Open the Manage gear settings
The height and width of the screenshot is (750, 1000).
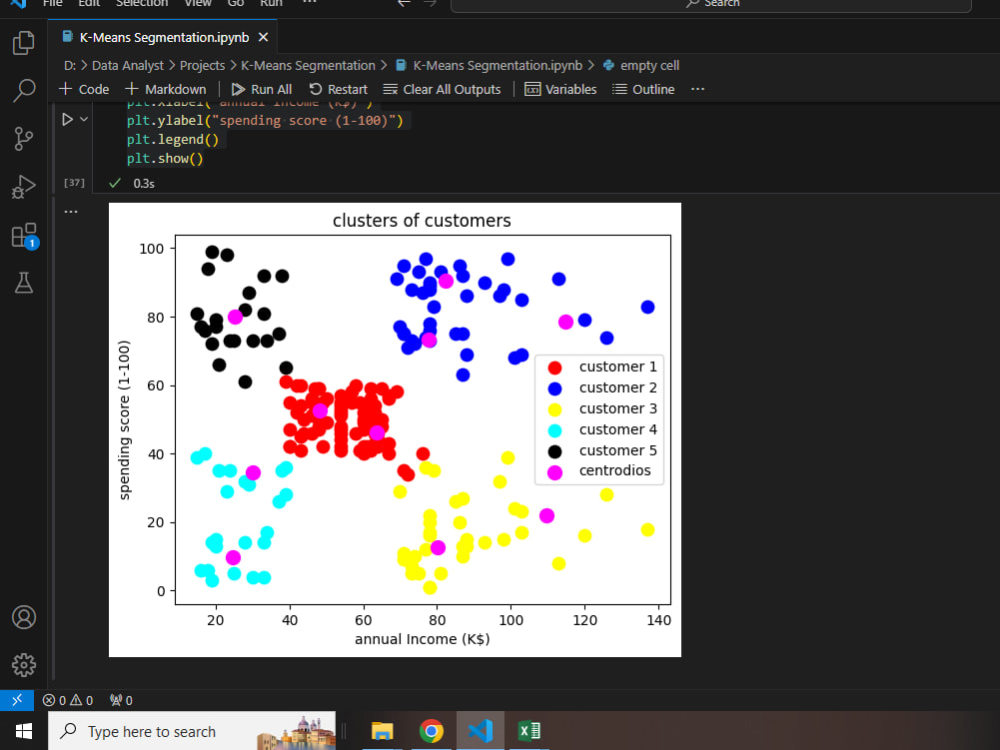(24, 665)
